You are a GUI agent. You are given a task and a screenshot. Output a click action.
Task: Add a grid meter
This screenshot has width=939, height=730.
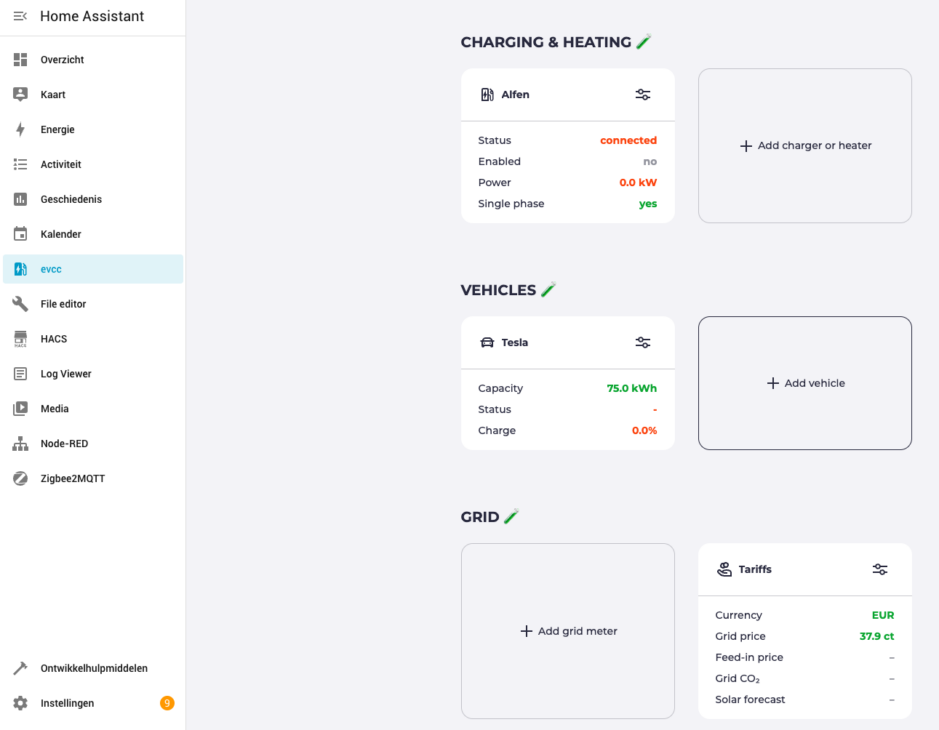pos(568,632)
